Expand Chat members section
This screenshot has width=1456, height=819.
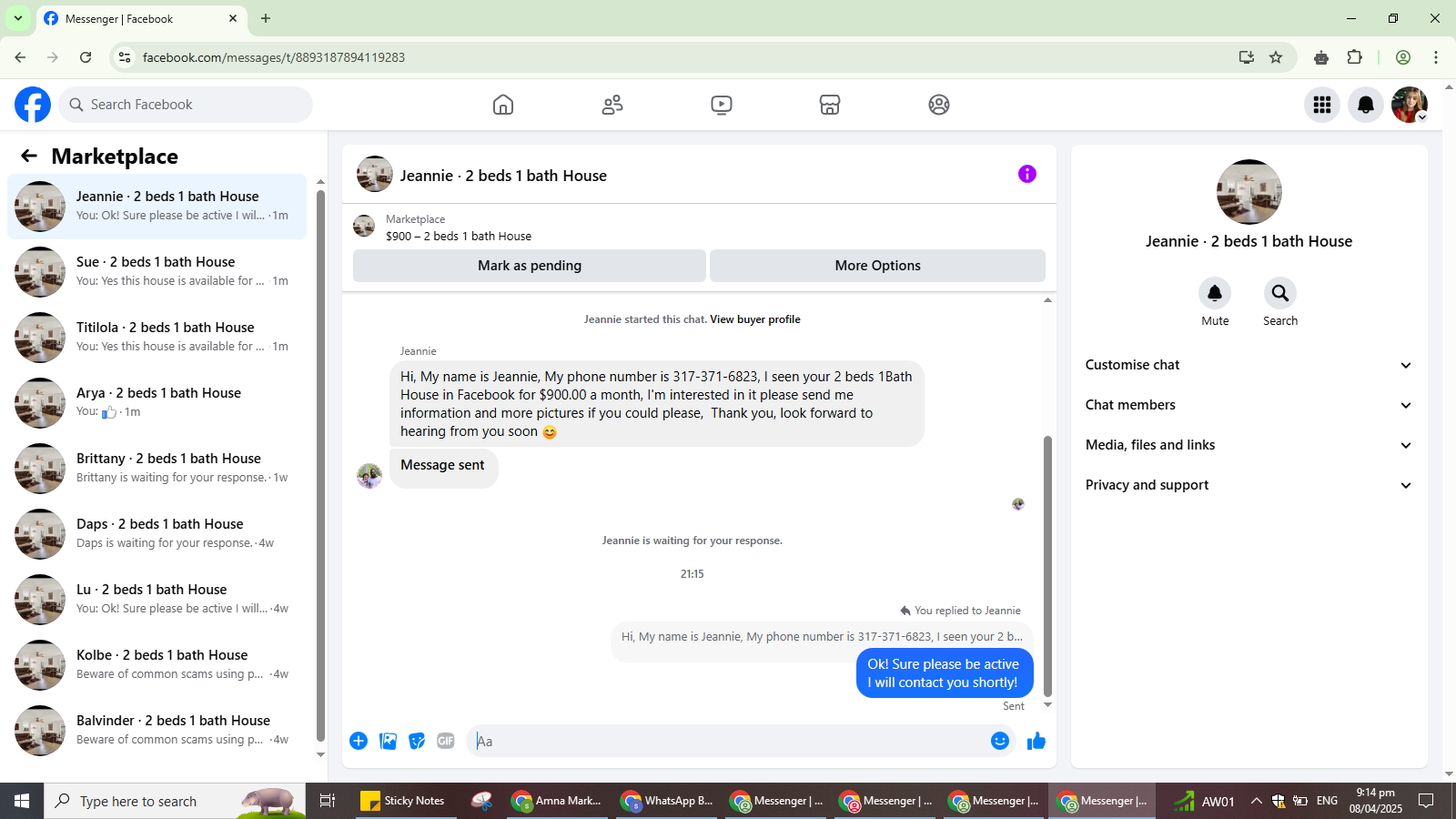[1249, 405]
